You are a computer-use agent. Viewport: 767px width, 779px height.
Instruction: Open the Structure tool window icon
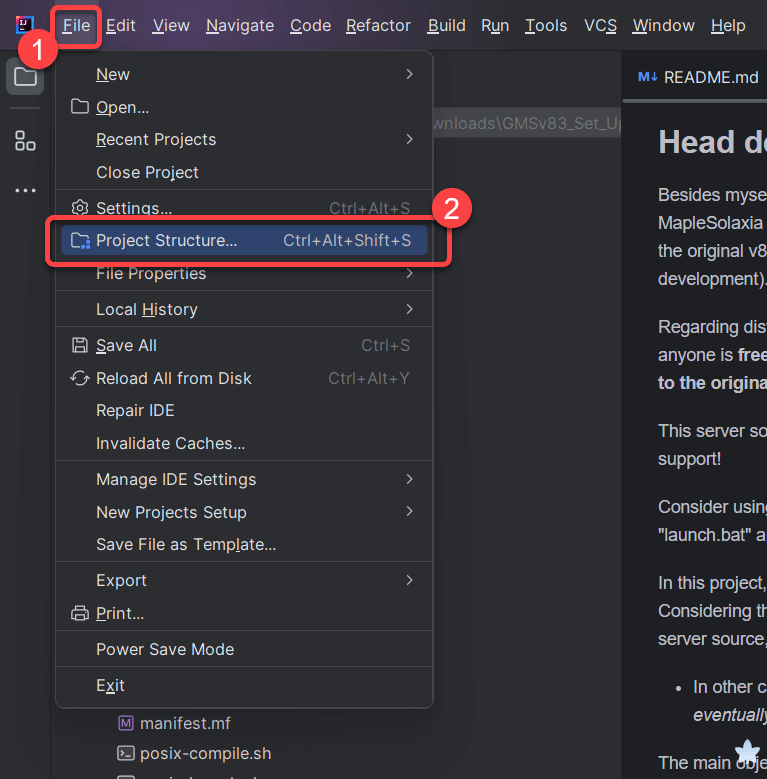[25, 141]
